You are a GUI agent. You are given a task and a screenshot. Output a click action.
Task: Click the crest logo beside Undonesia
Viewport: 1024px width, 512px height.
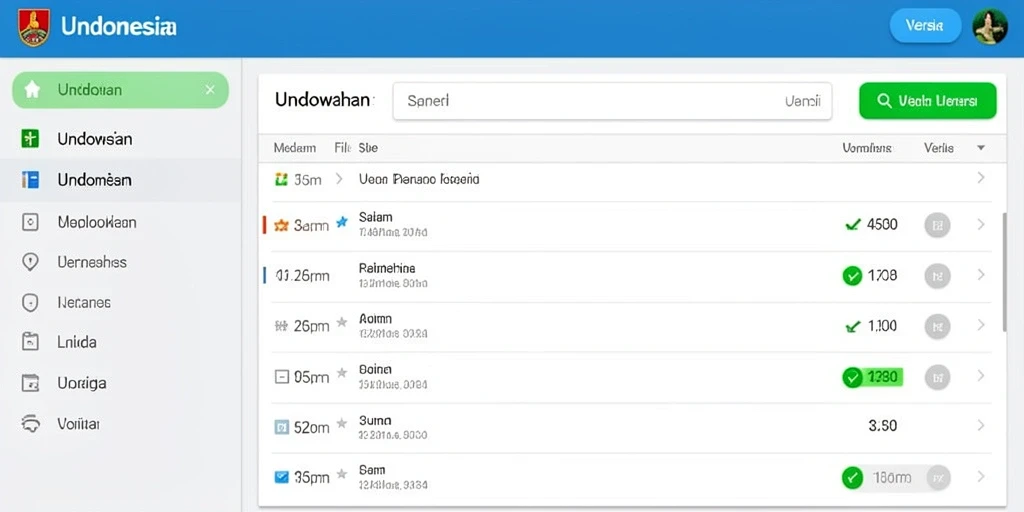click(34, 27)
